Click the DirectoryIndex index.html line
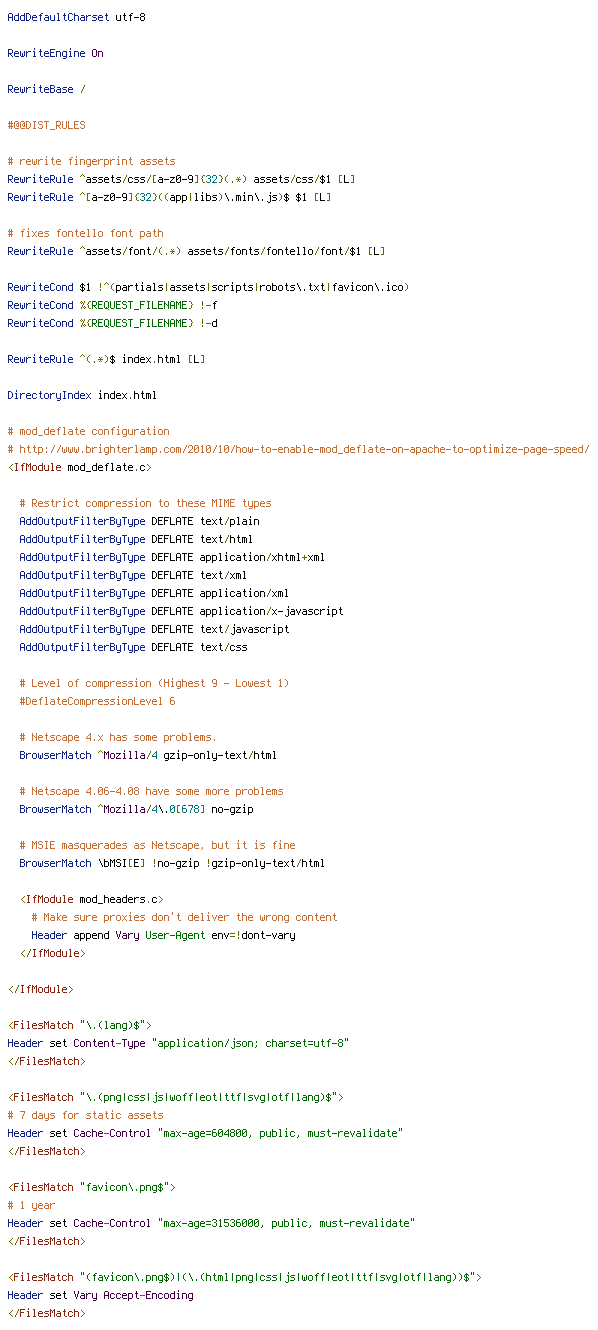The width and height of the screenshot is (598, 1330). point(82,396)
